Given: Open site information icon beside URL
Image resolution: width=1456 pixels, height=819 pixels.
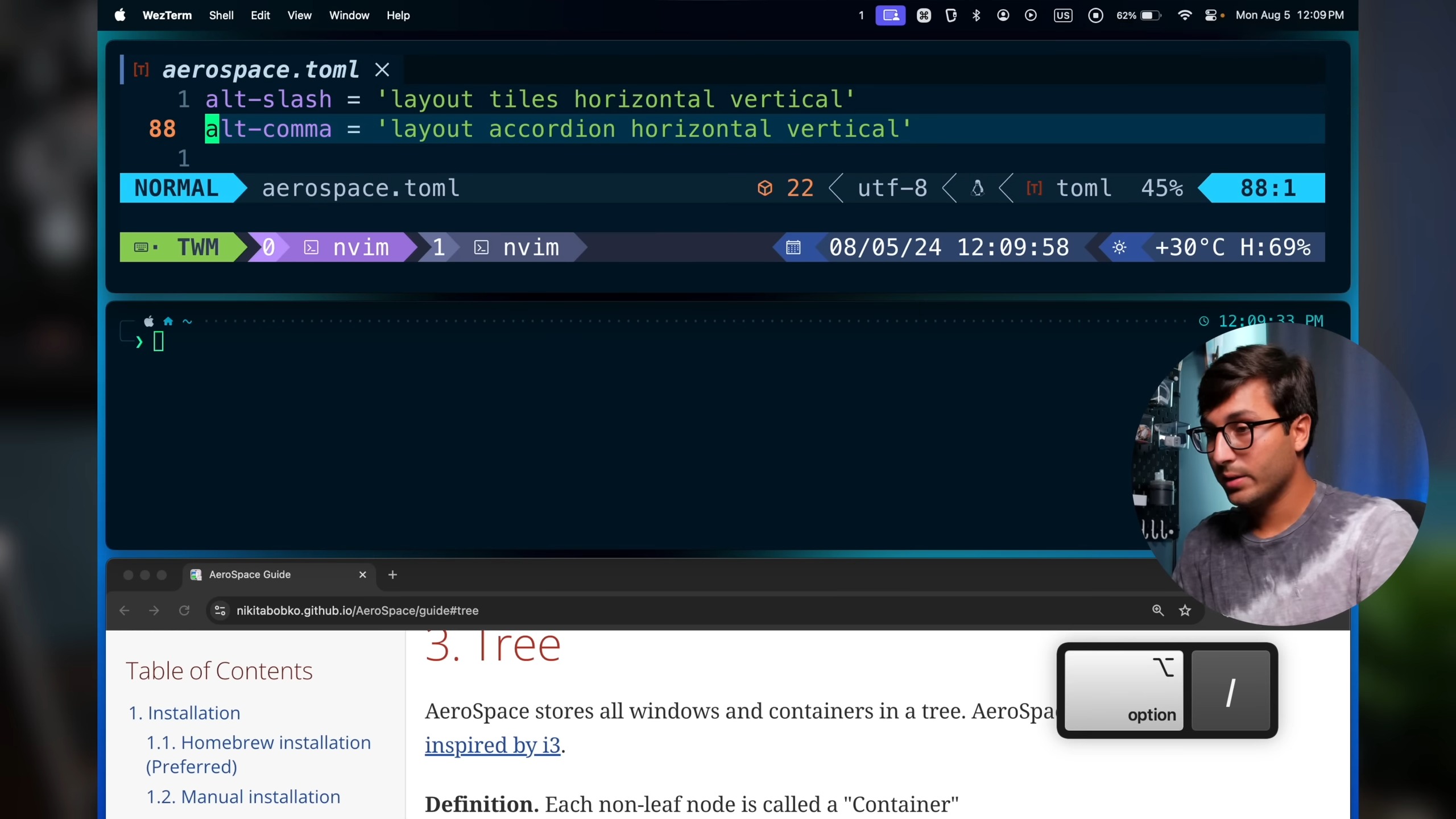Looking at the screenshot, I should pyautogui.click(x=220, y=610).
